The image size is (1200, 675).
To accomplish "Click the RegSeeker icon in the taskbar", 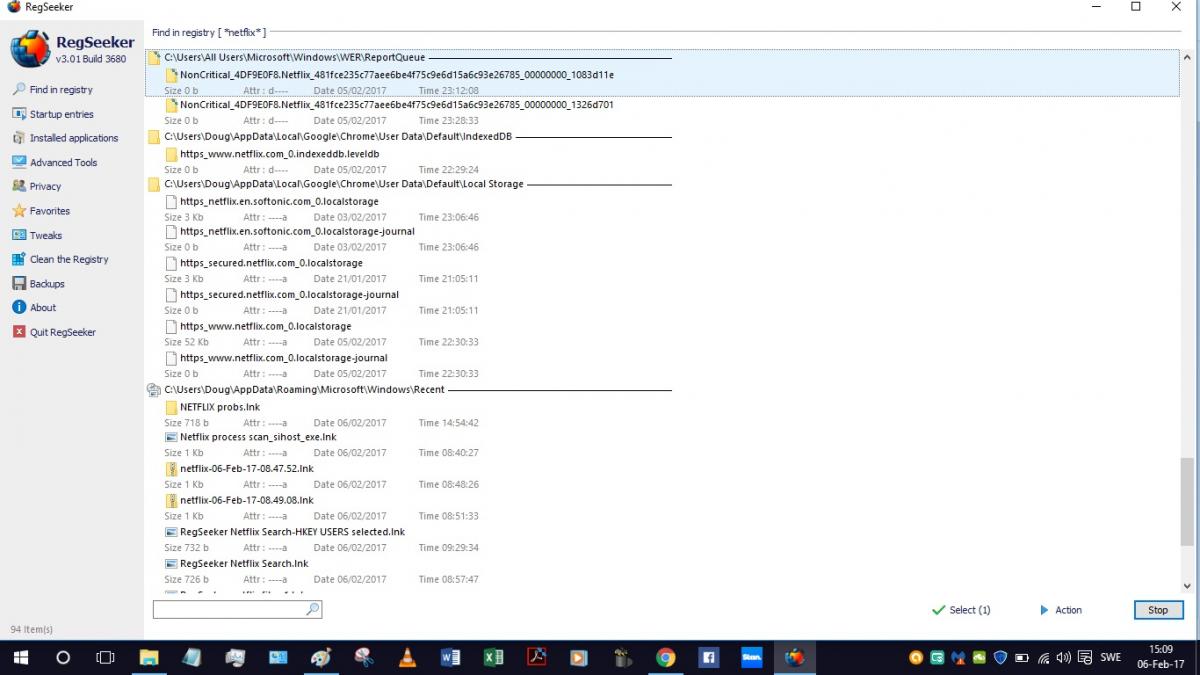I will point(795,657).
